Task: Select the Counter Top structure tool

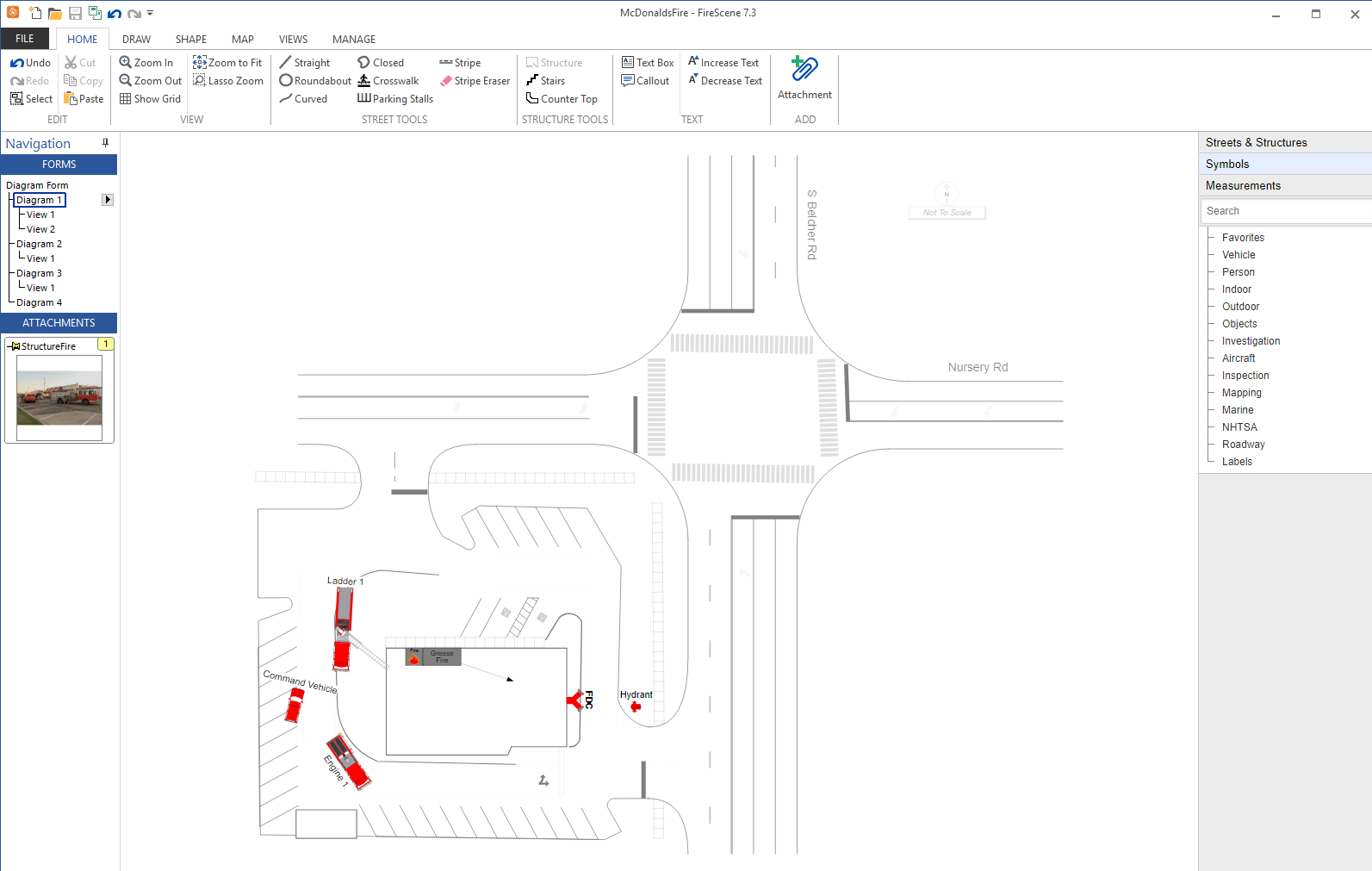Action: 562,99
